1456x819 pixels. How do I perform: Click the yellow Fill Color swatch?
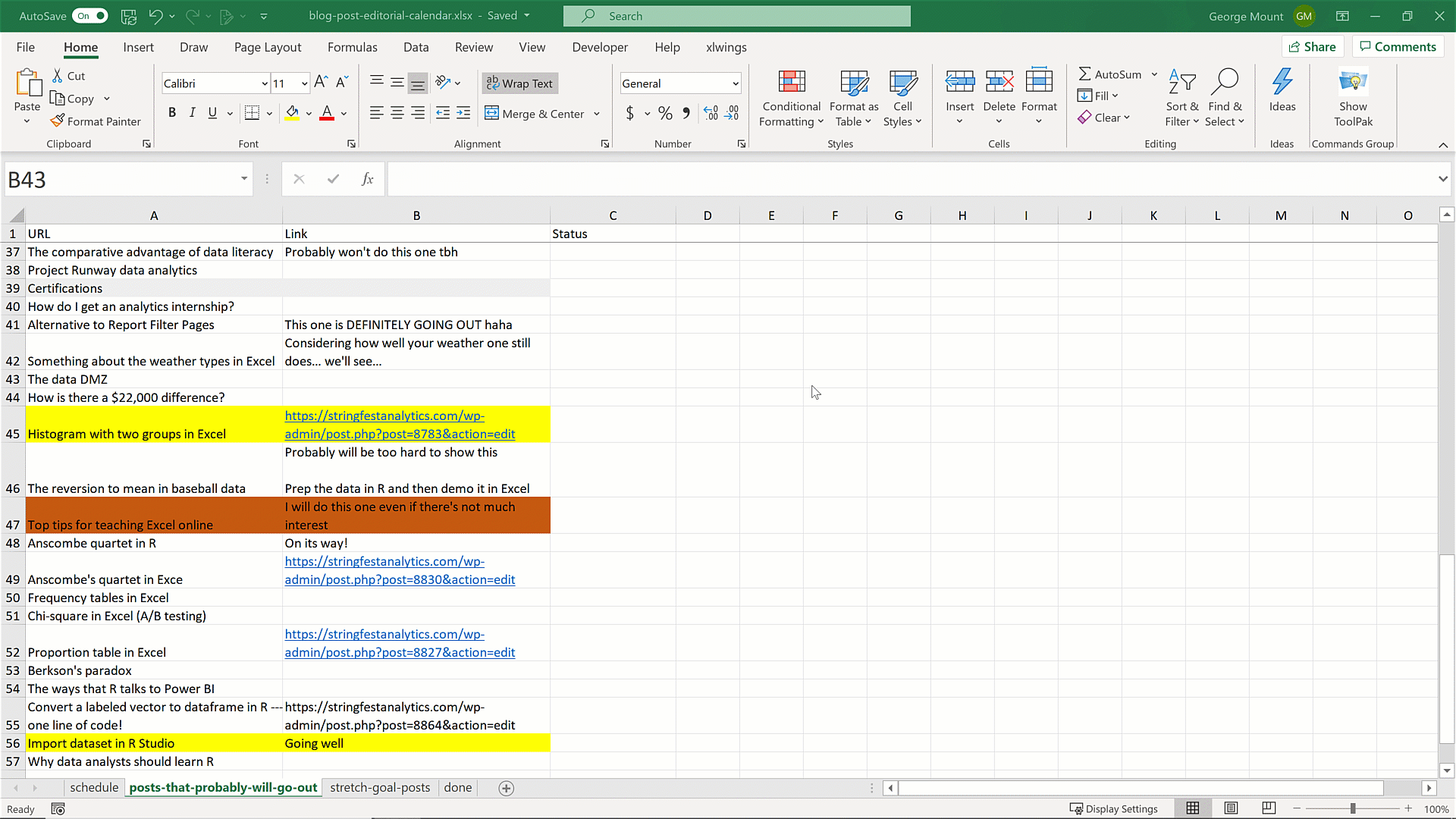pos(292,113)
